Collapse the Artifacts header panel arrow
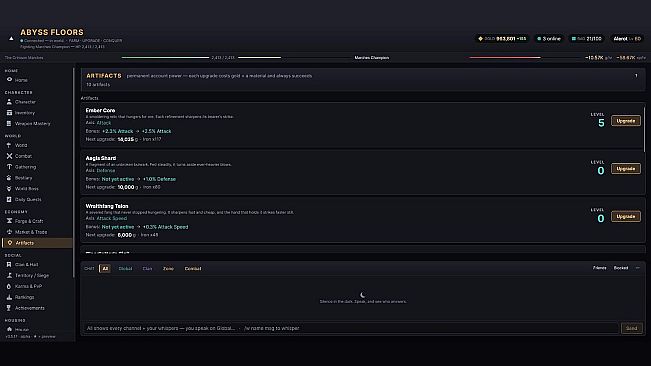The image size is (651, 366). 636,76
